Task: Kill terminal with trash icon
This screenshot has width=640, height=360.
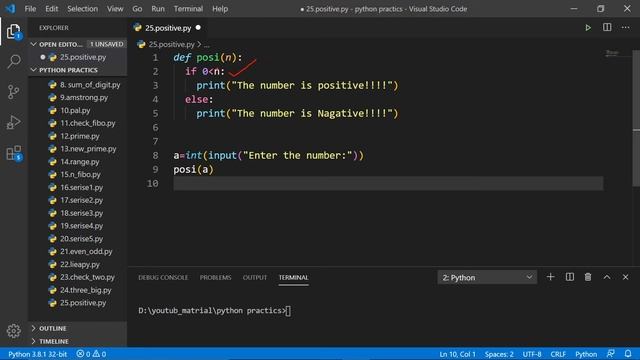Action: pos(588,277)
